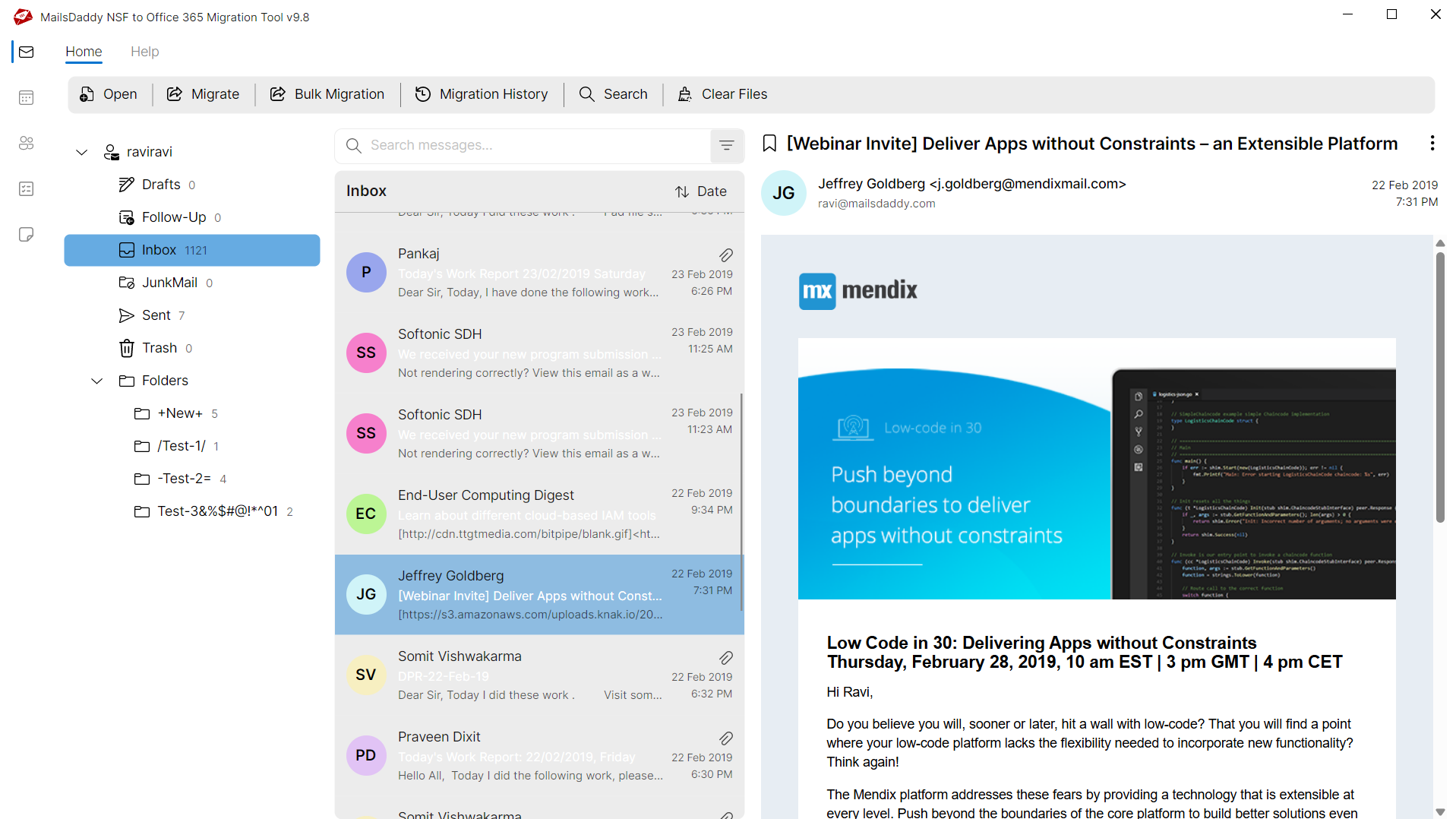Viewport: 1456px width, 819px height.
Task: Click the Migrate toolbar button
Action: 204,94
